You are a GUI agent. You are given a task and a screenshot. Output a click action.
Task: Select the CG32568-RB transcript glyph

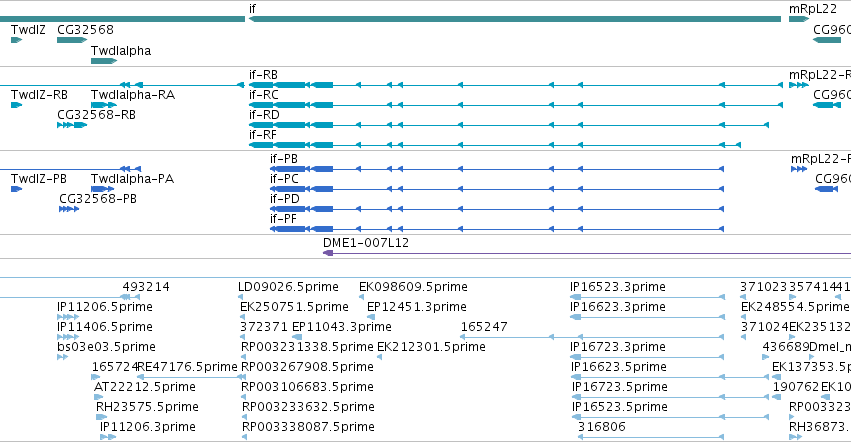[x=72, y=125]
